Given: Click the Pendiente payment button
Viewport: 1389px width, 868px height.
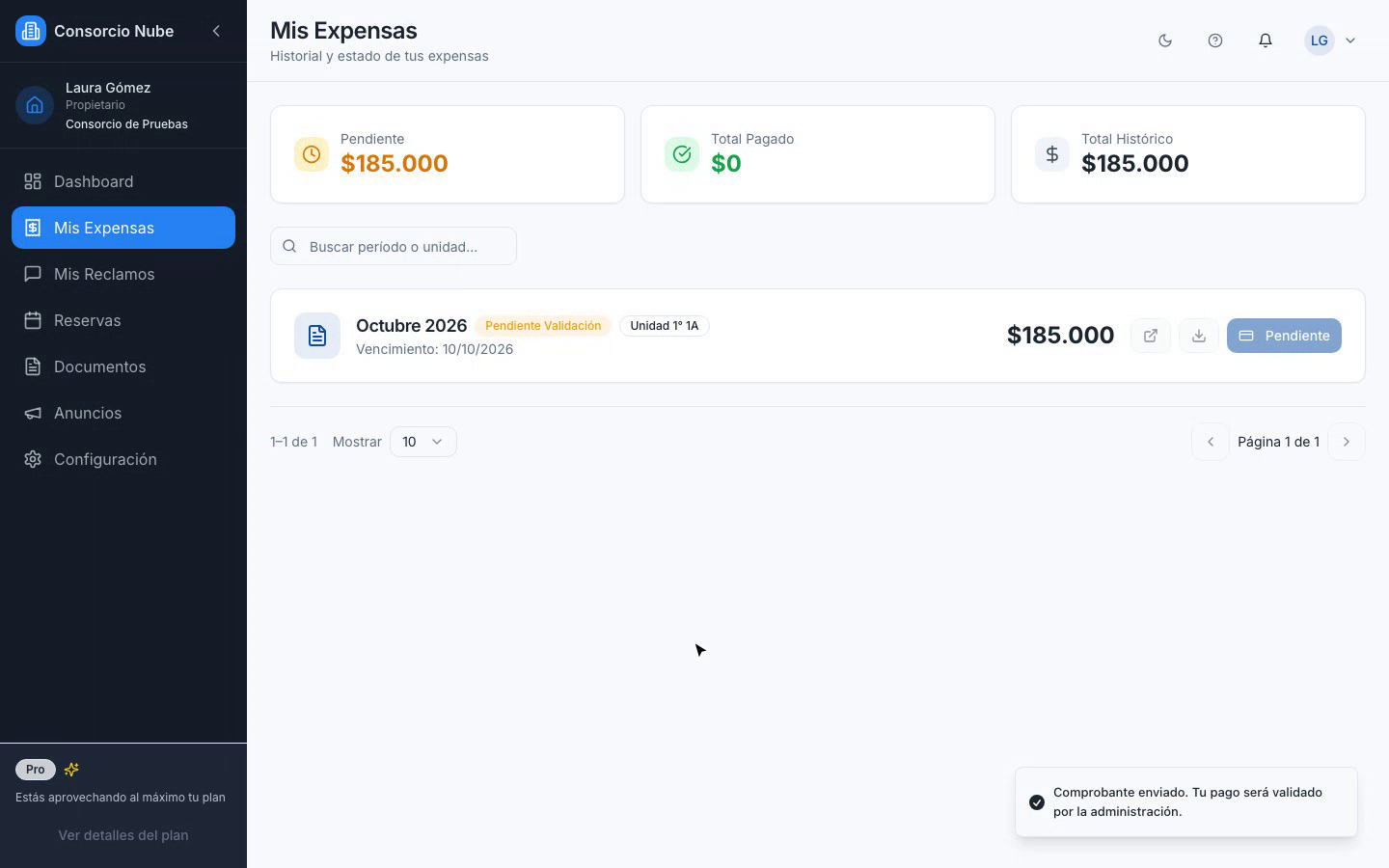Looking at the screenshot, I should click(x=1284, y=336).
